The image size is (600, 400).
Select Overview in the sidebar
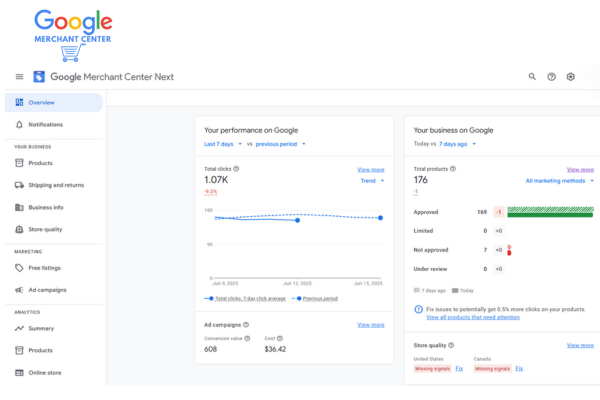(x=54, y=102)
